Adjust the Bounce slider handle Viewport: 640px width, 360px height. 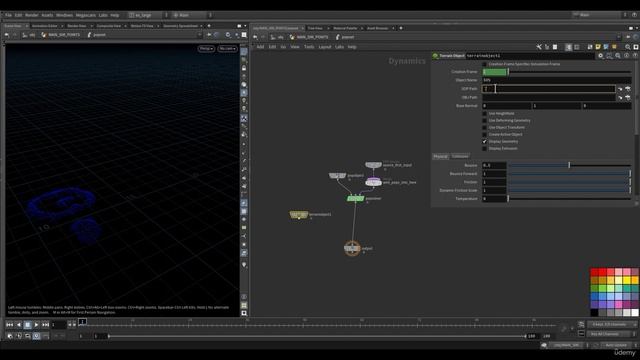569,165
